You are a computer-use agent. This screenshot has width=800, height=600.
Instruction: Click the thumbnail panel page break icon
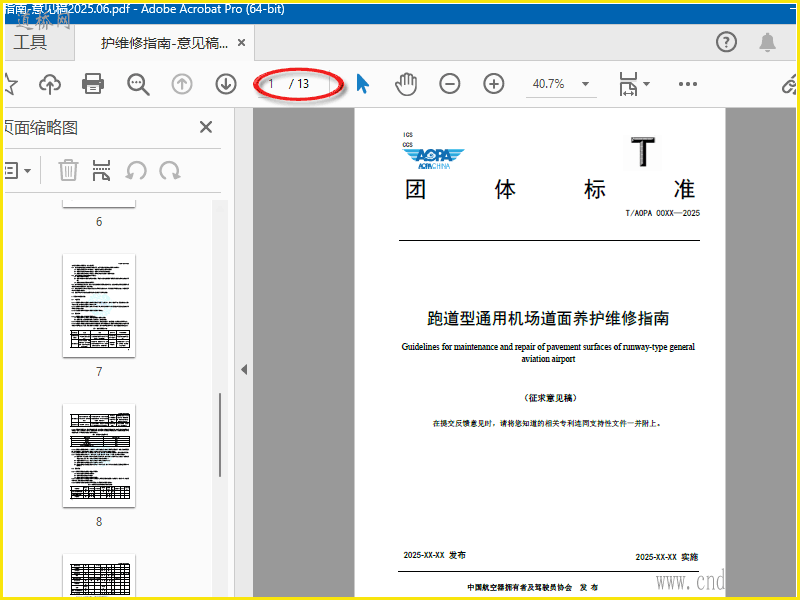coord(102,170)
